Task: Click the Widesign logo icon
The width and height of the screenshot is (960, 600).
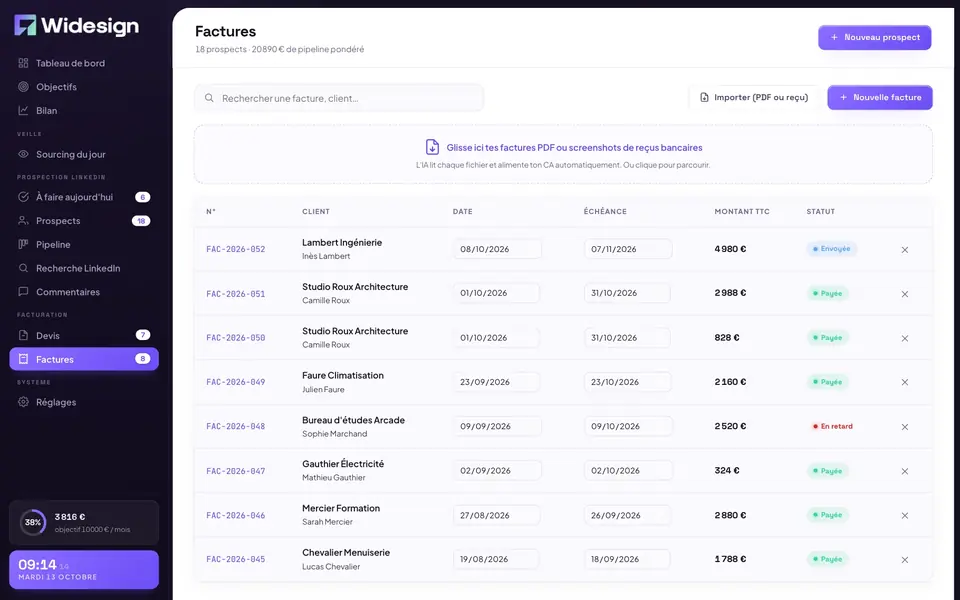Action: (26, 25)
